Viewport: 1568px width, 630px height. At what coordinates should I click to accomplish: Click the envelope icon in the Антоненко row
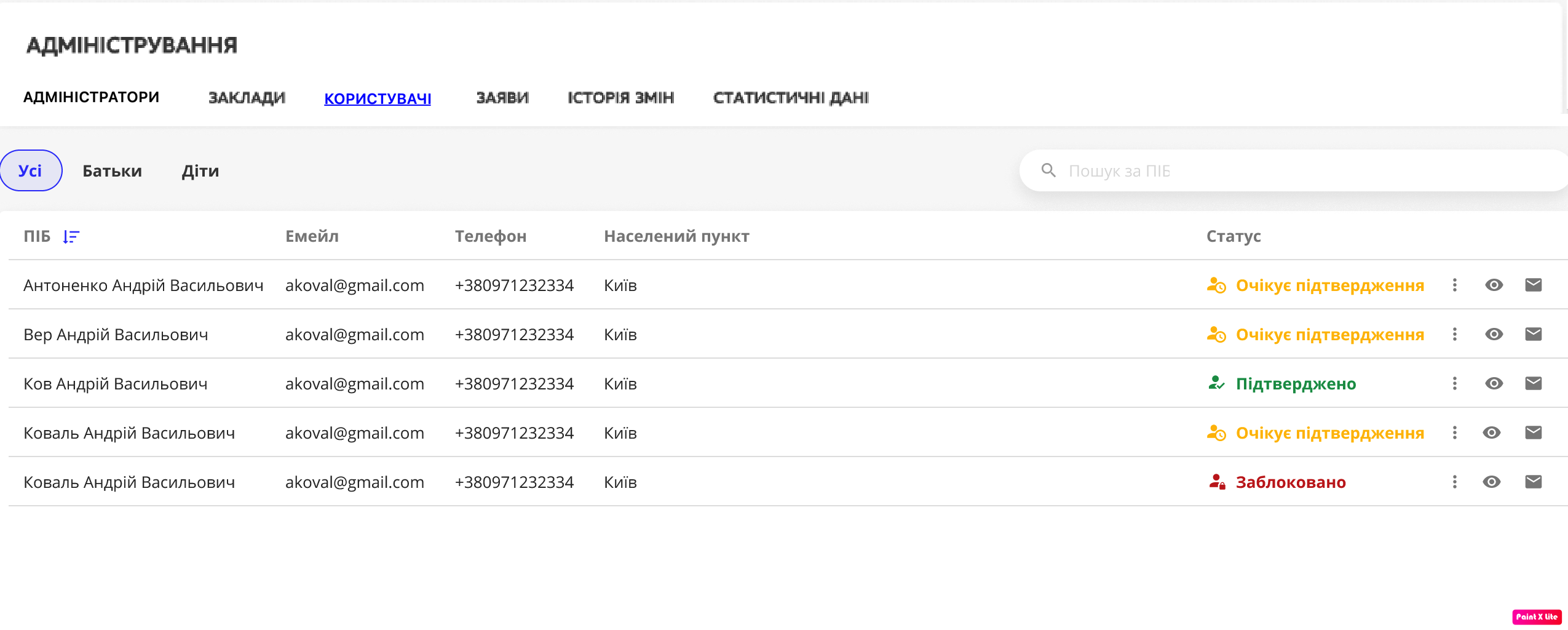pos(1533,284)
